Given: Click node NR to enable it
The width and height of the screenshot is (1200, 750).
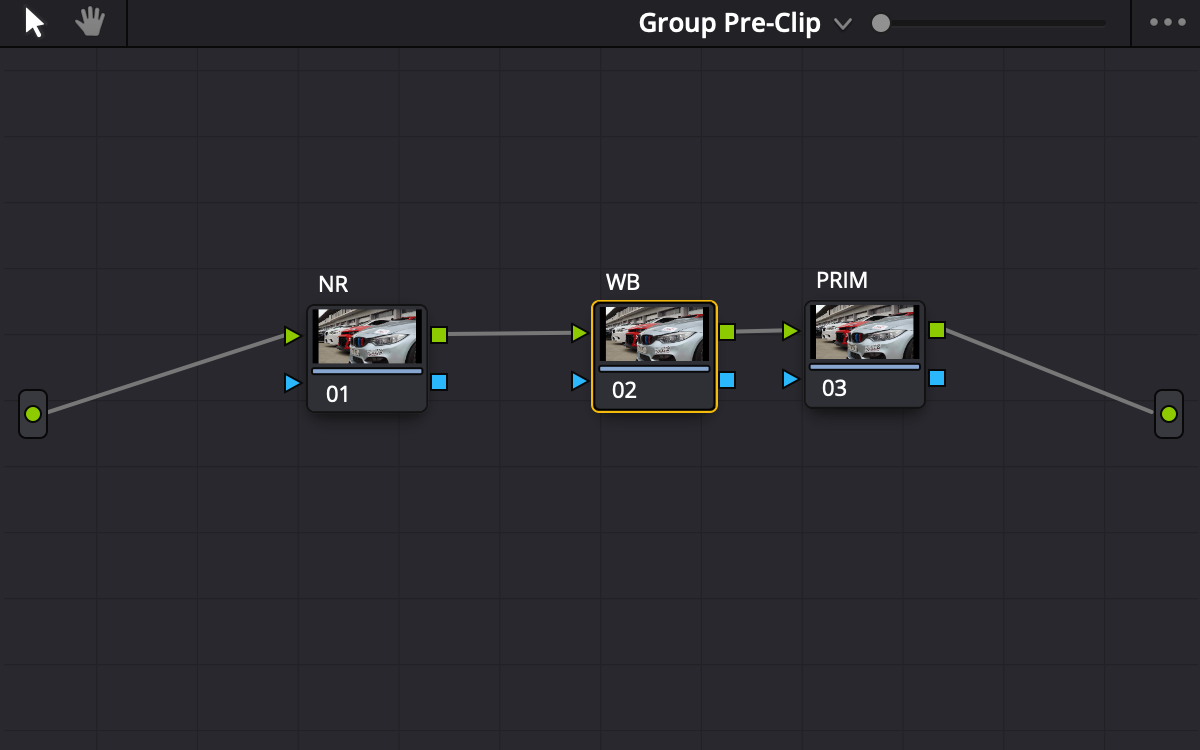Looking at the screenshot, I should point(367,355).
